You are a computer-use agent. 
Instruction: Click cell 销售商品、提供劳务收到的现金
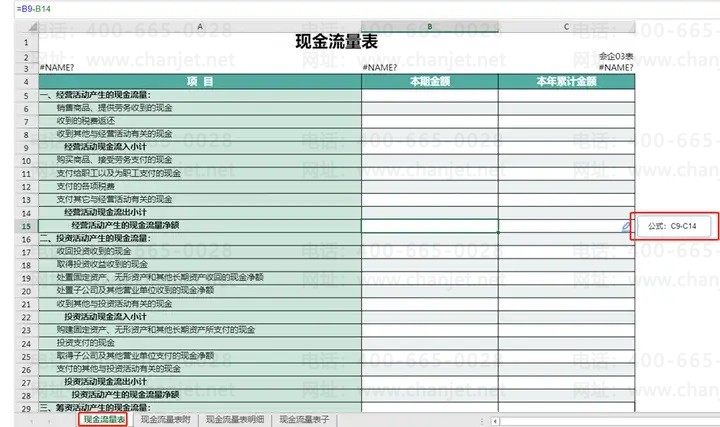pyautogui.click(x=200, y=108)
